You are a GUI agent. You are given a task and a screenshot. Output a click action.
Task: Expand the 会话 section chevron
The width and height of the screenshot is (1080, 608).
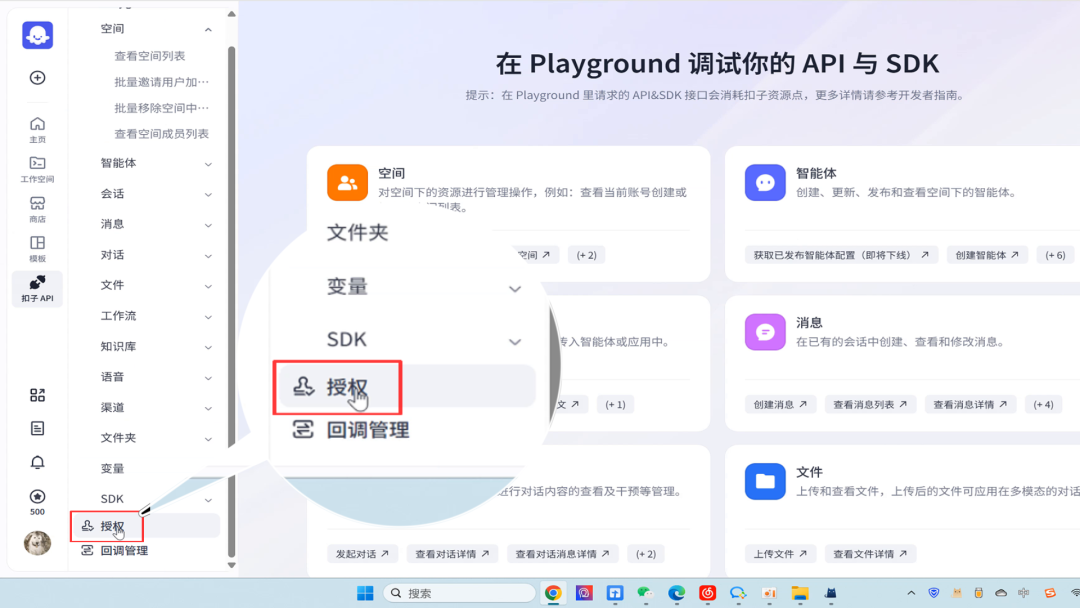[208, 195]
